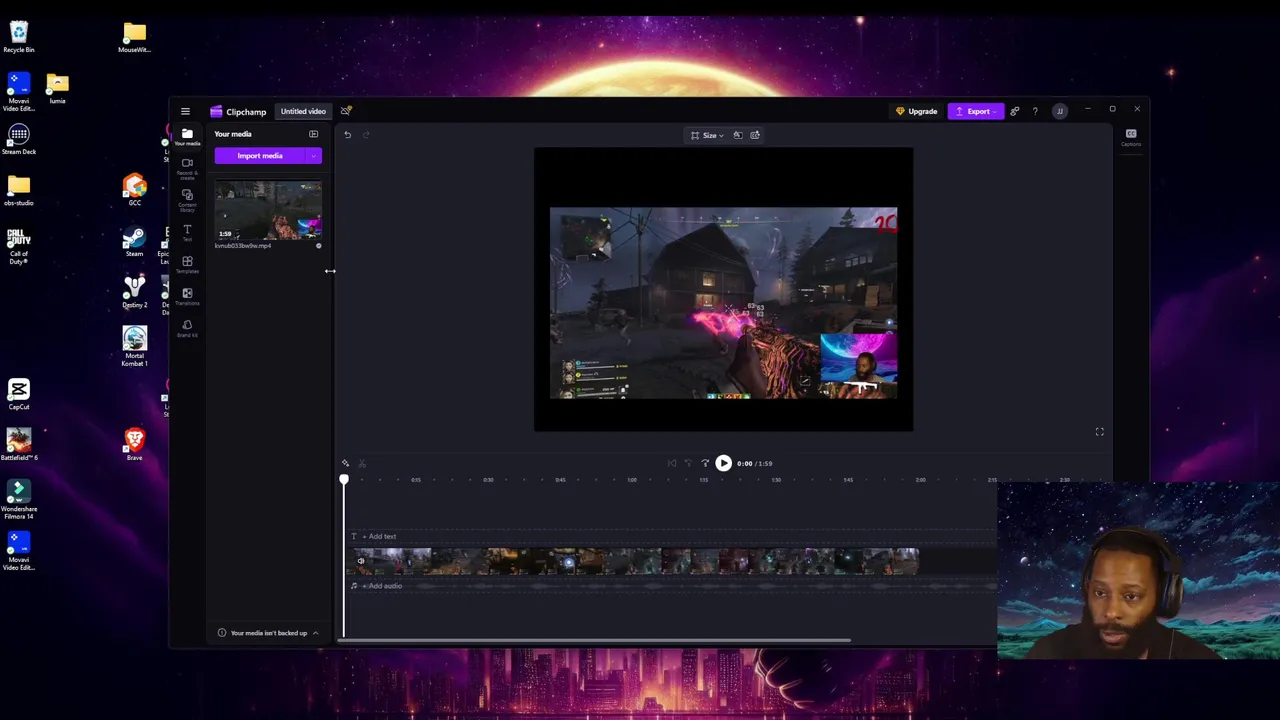Skip forward five seconds
The image size is (1280, 720).
point(705,463)
